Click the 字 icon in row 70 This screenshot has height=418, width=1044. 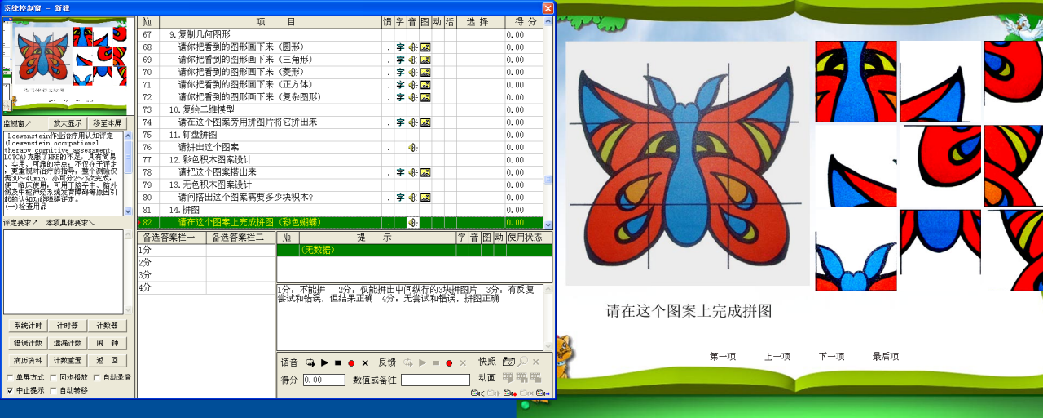click(400, 72)
